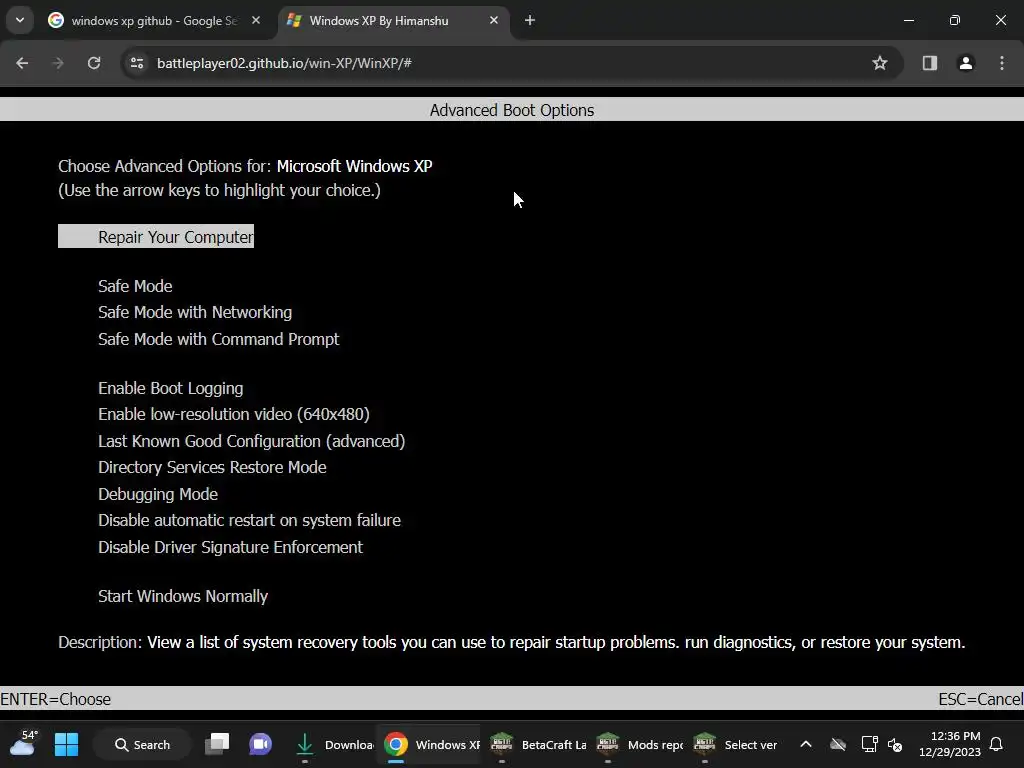
Task: Open a new browser tab
Action: click(530, 21)
